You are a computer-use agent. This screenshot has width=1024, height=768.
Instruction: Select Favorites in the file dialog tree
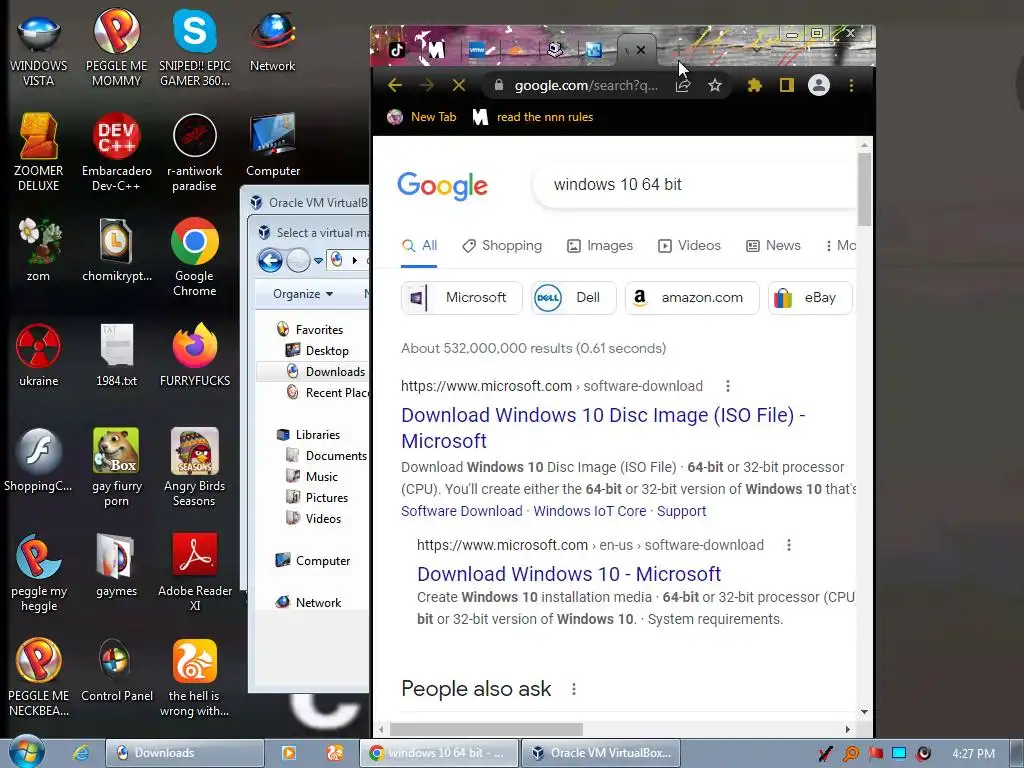310,330
